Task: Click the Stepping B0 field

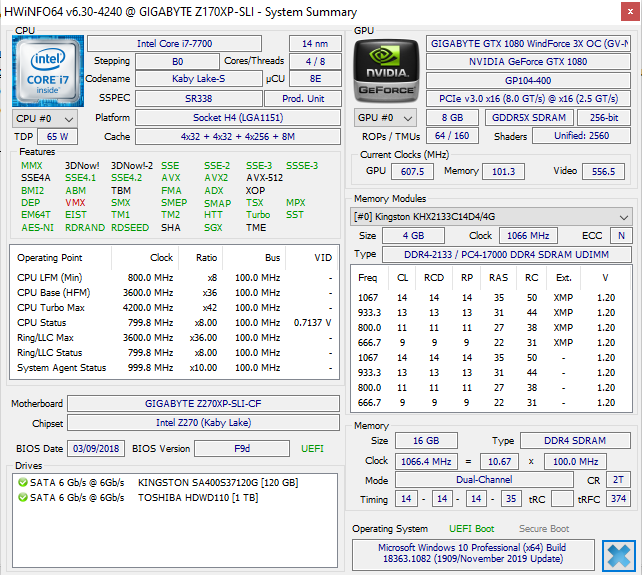Action: point(177,61)
